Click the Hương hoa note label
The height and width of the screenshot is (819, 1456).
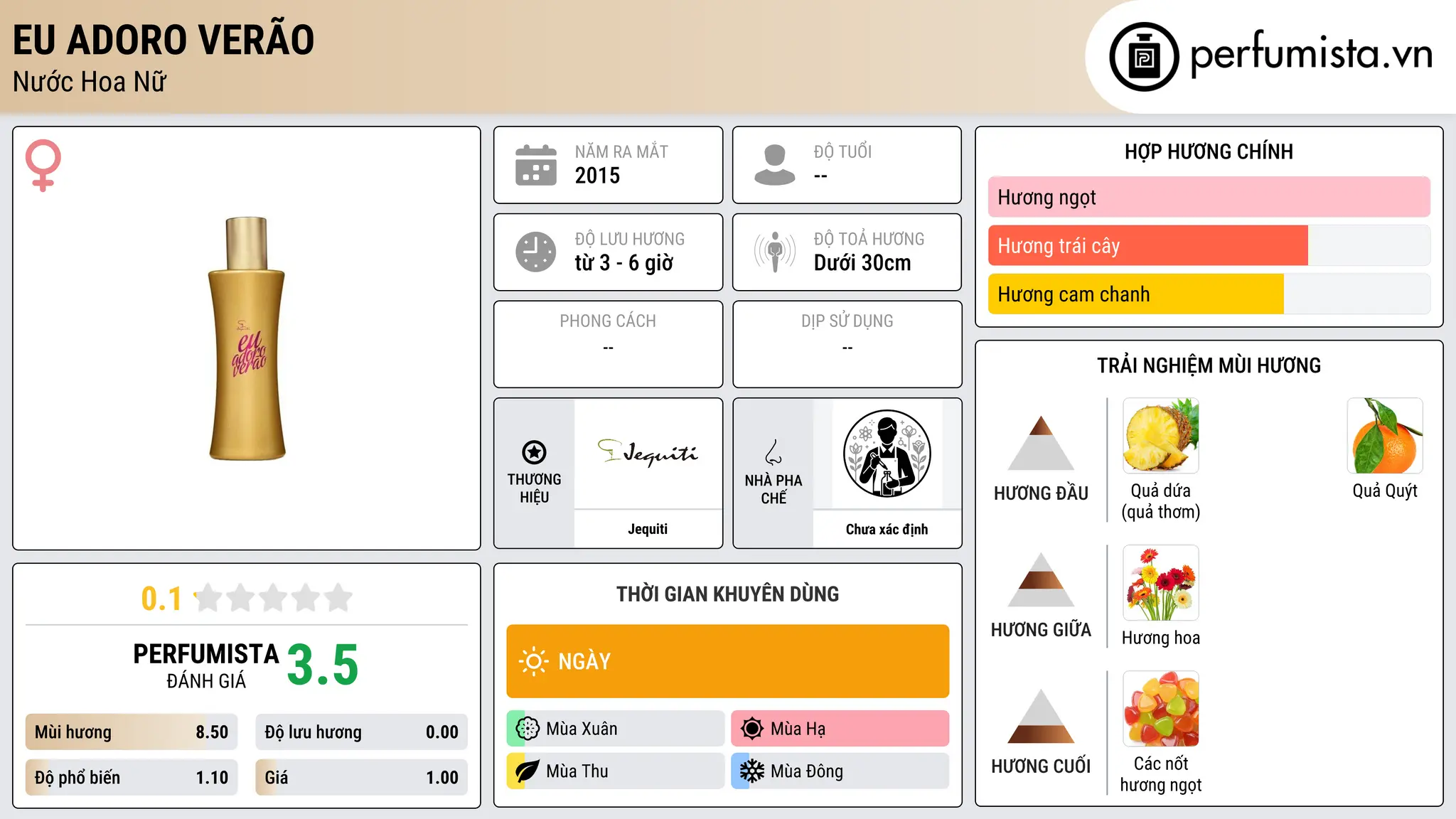point(1161,638)
